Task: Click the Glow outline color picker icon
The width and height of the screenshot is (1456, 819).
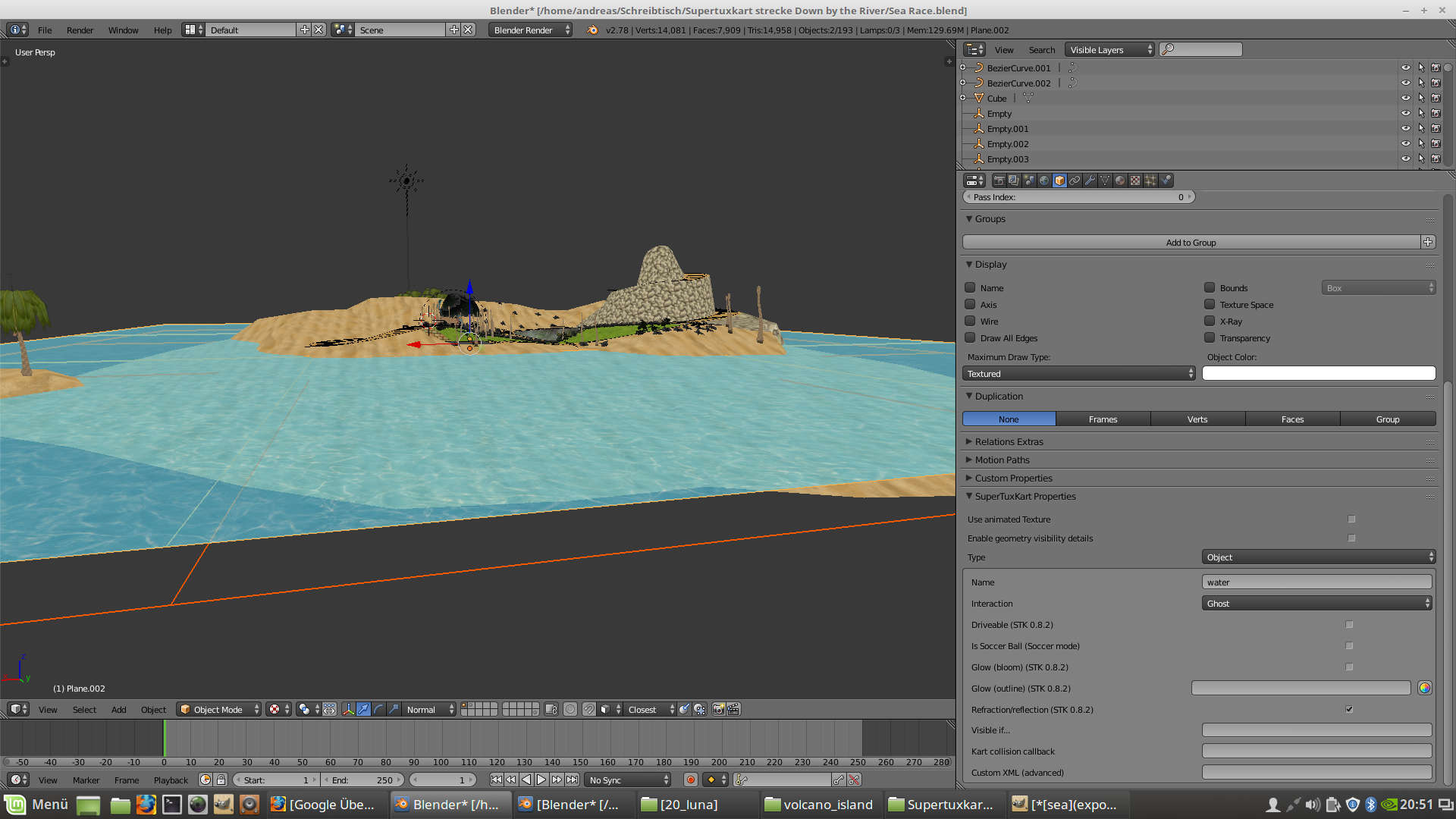Action: click(x=1424, y=688)
